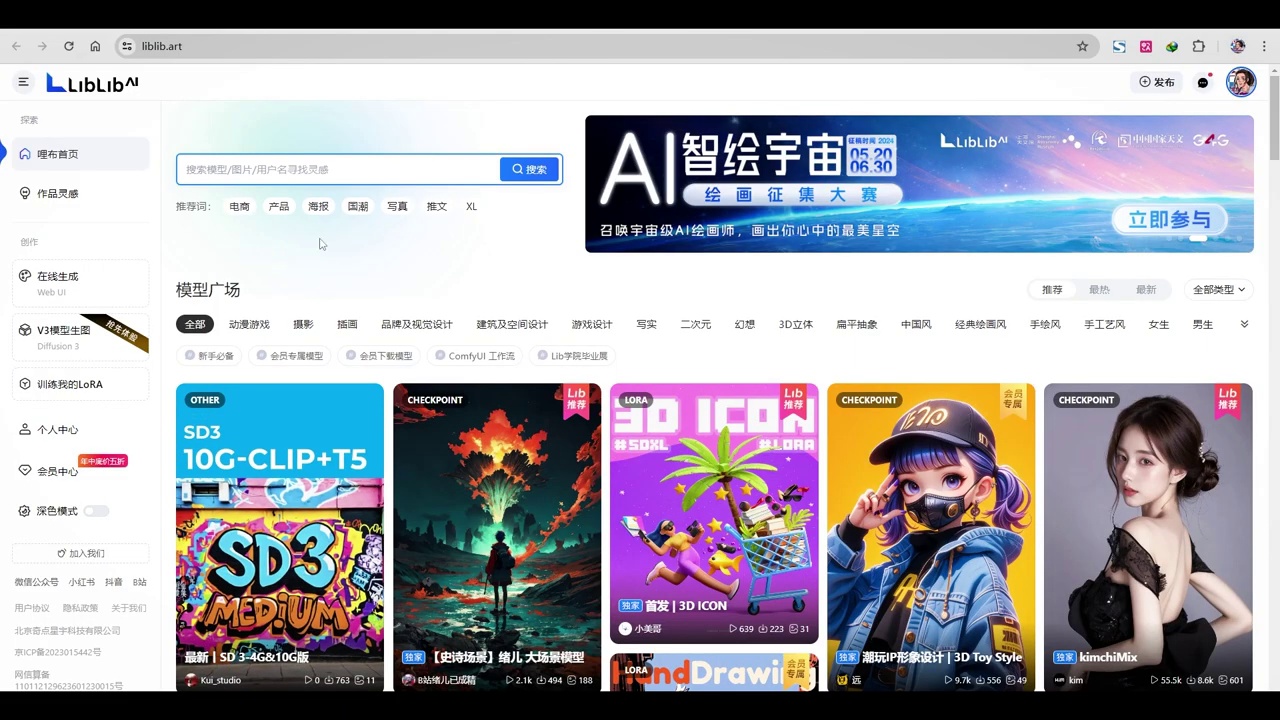Switch sorting to 最热

(1099, 289)
